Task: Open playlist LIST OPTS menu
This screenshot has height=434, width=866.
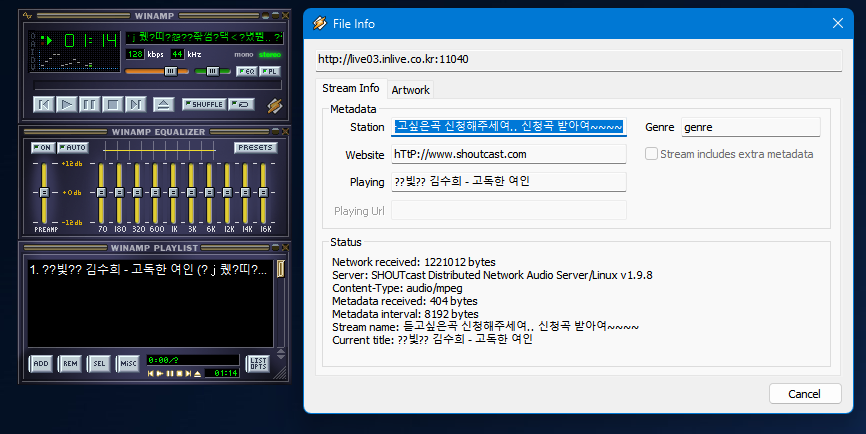Action: [258, 363]
